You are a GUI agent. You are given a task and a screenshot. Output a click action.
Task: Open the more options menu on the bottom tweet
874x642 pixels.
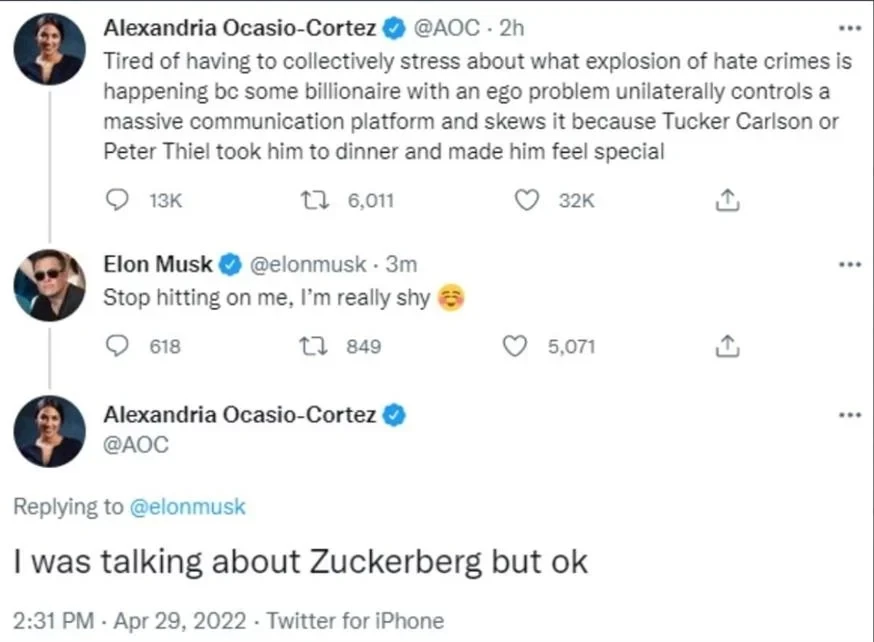pos(849,414)
